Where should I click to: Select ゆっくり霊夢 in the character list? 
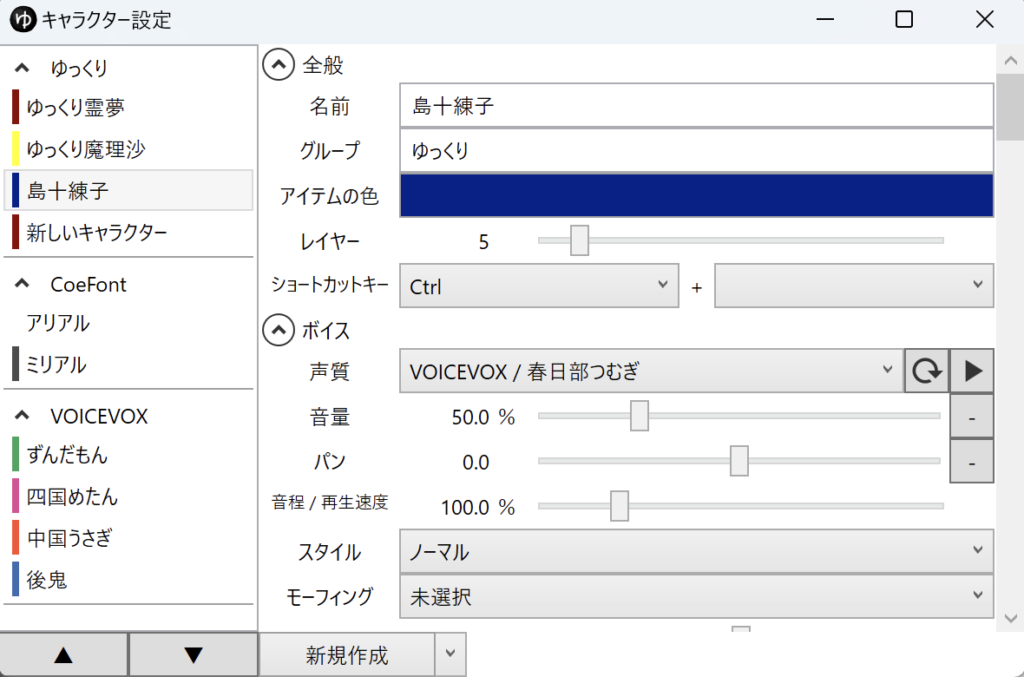[129, 108]
